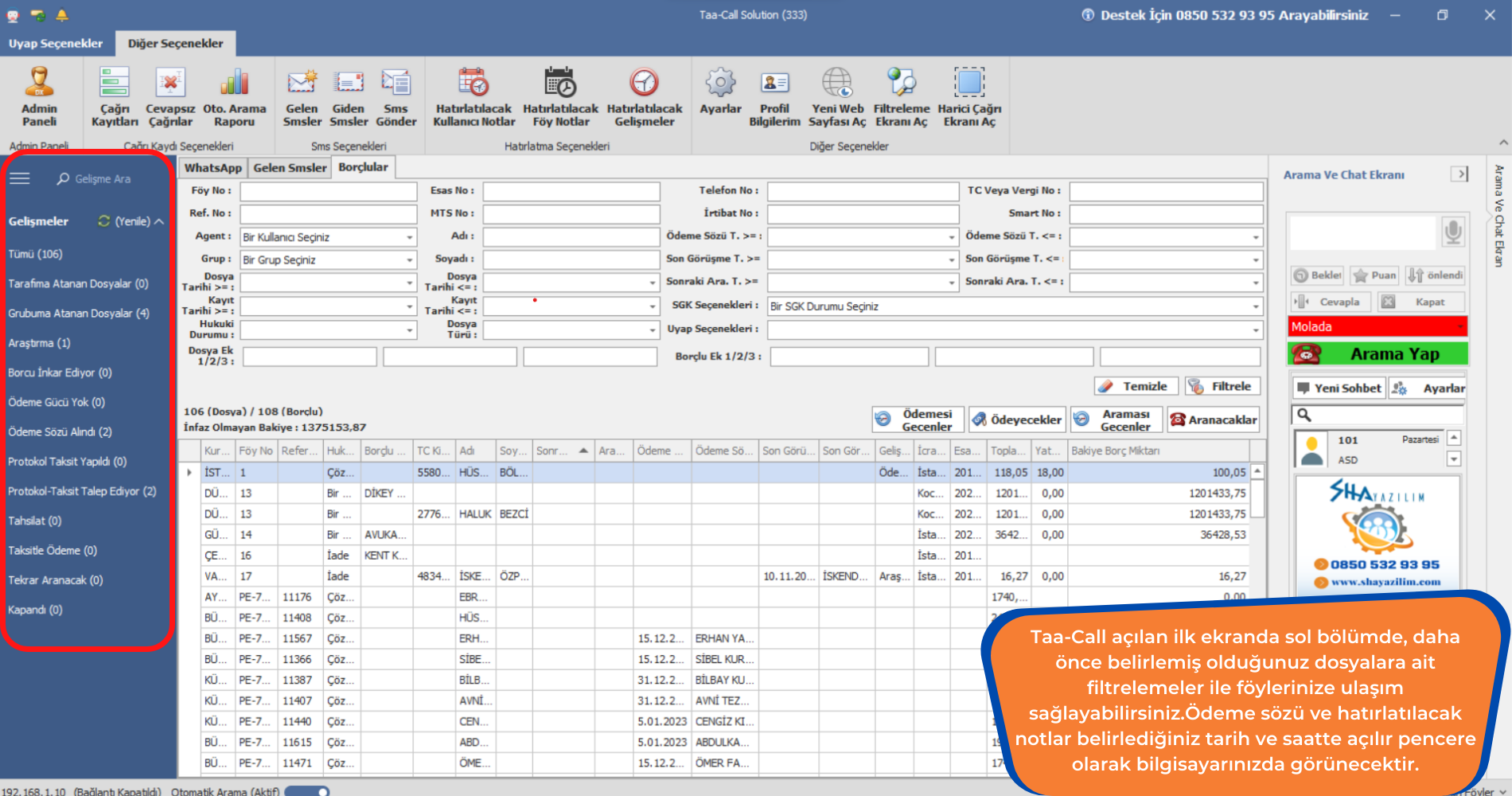Viewport: 1512px width, 796px height.
Task: Switch to the Gelen Smsler tab
Action: click(290, 168)
